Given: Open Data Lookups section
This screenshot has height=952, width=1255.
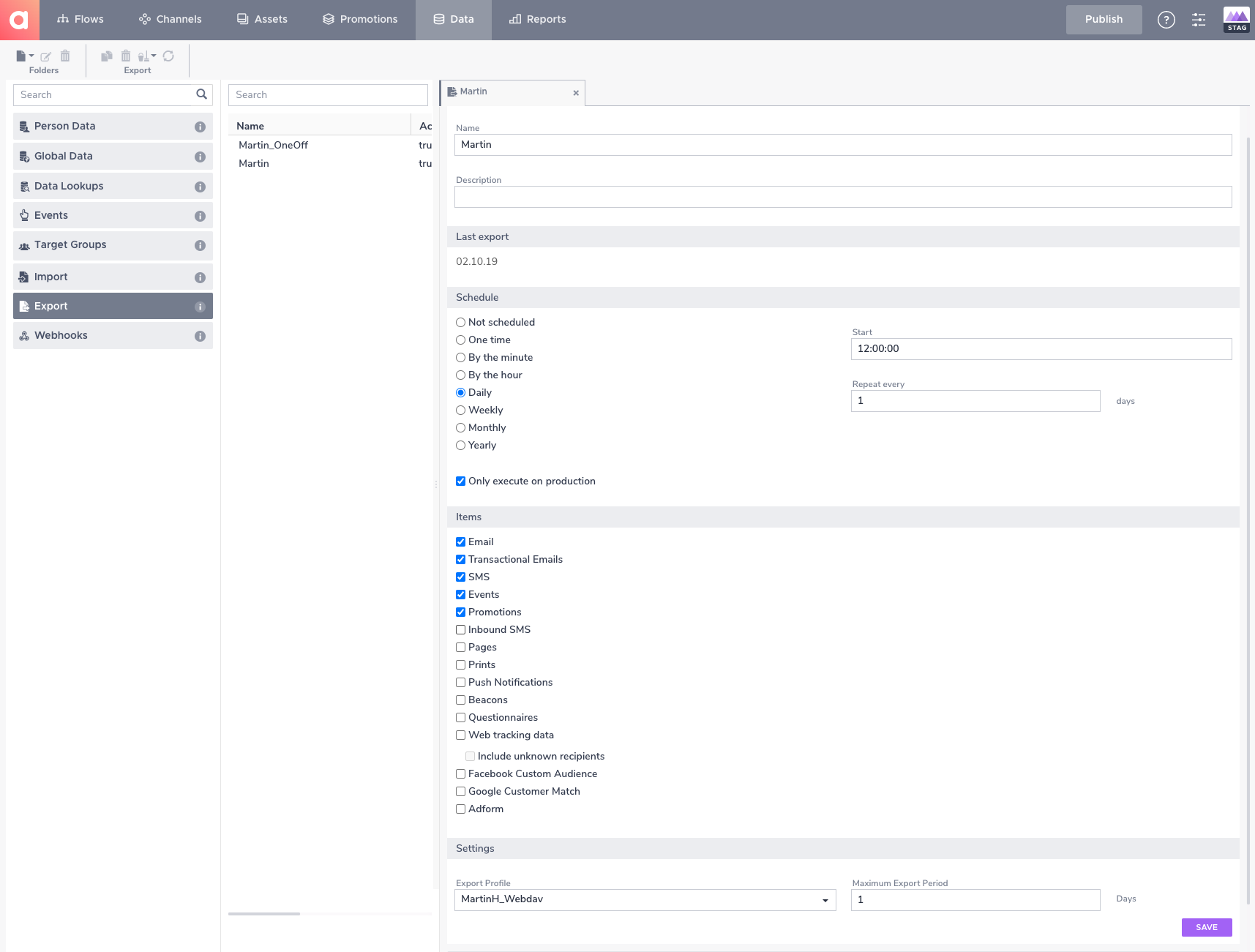Looking at the screenshot, I should click(113, 187).
